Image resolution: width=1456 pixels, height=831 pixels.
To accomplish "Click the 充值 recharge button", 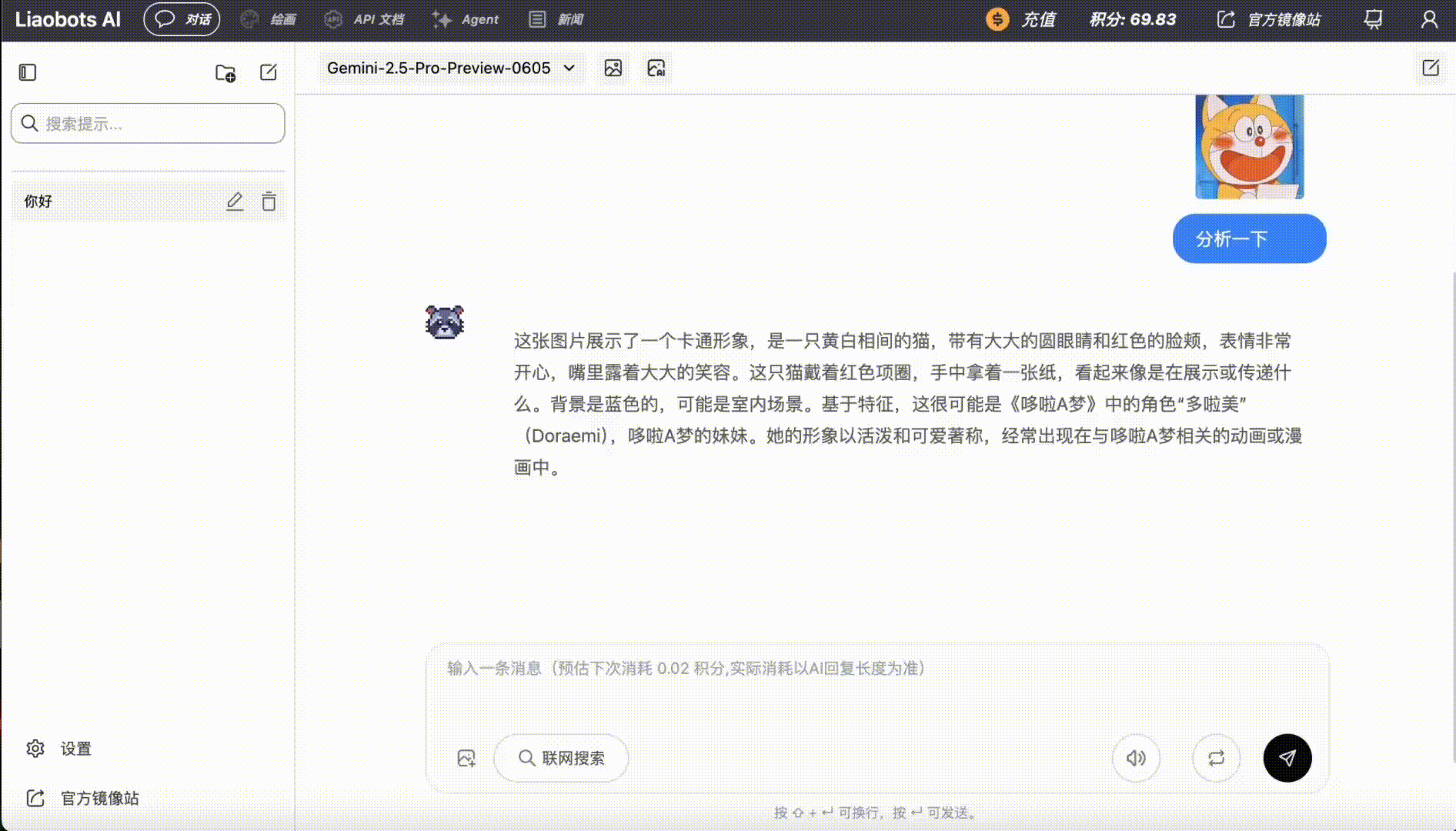I will [x=1021, y=19].
